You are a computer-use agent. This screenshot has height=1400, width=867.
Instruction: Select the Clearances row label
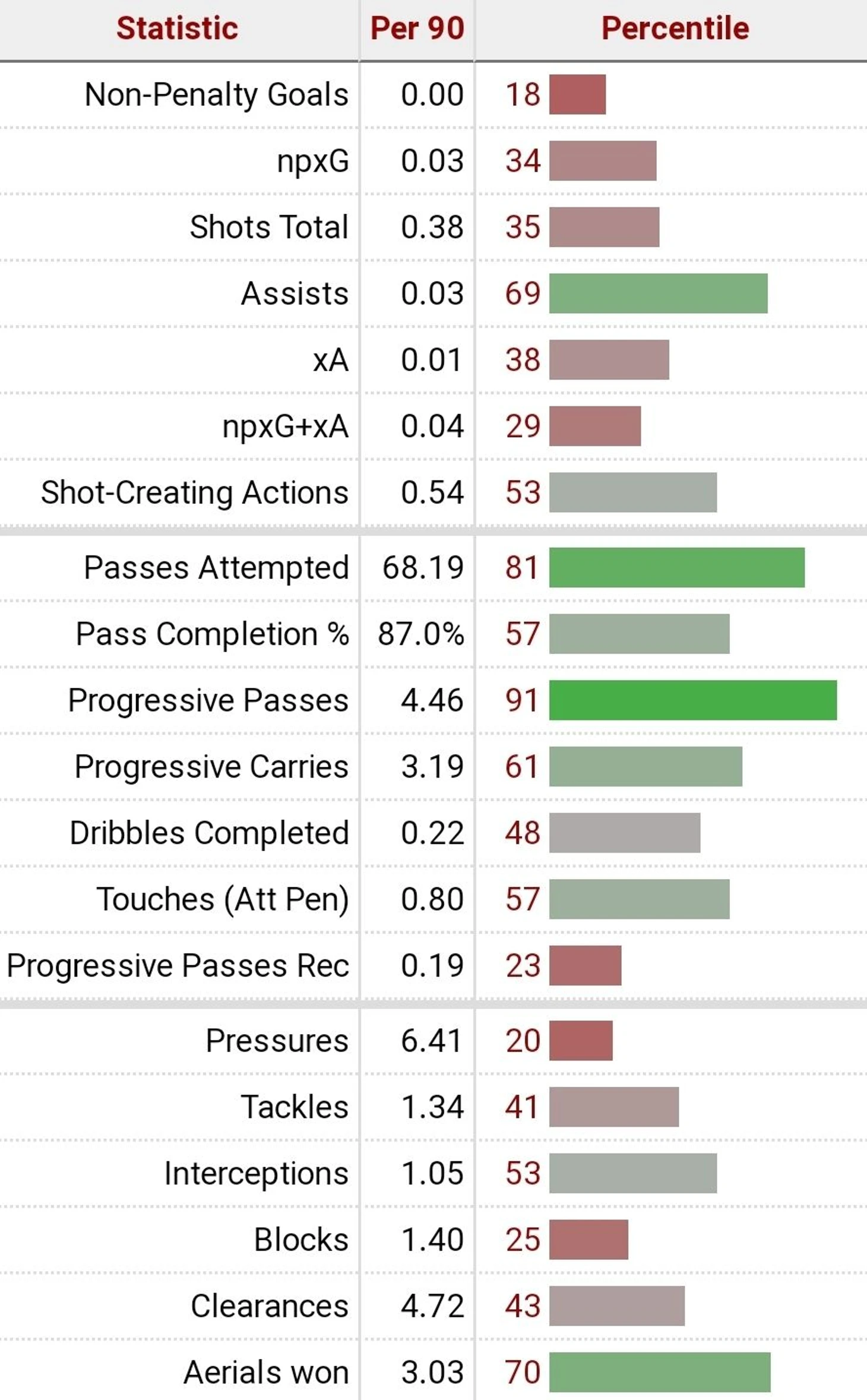pos(270,1306)
